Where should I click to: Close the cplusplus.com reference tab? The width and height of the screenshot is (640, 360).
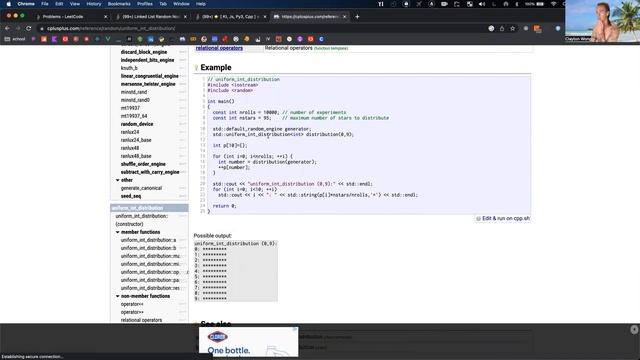click(x=344, y=17)
